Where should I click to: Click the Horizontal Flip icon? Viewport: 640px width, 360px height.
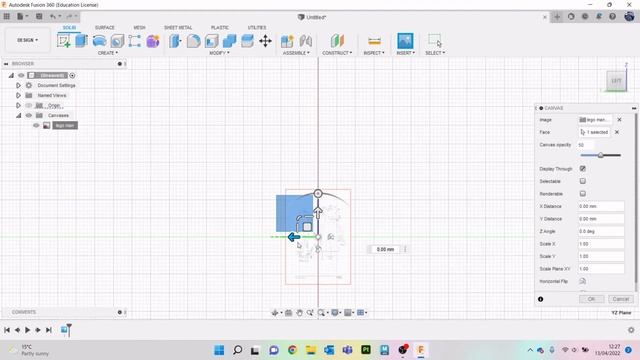pos(582,281)
